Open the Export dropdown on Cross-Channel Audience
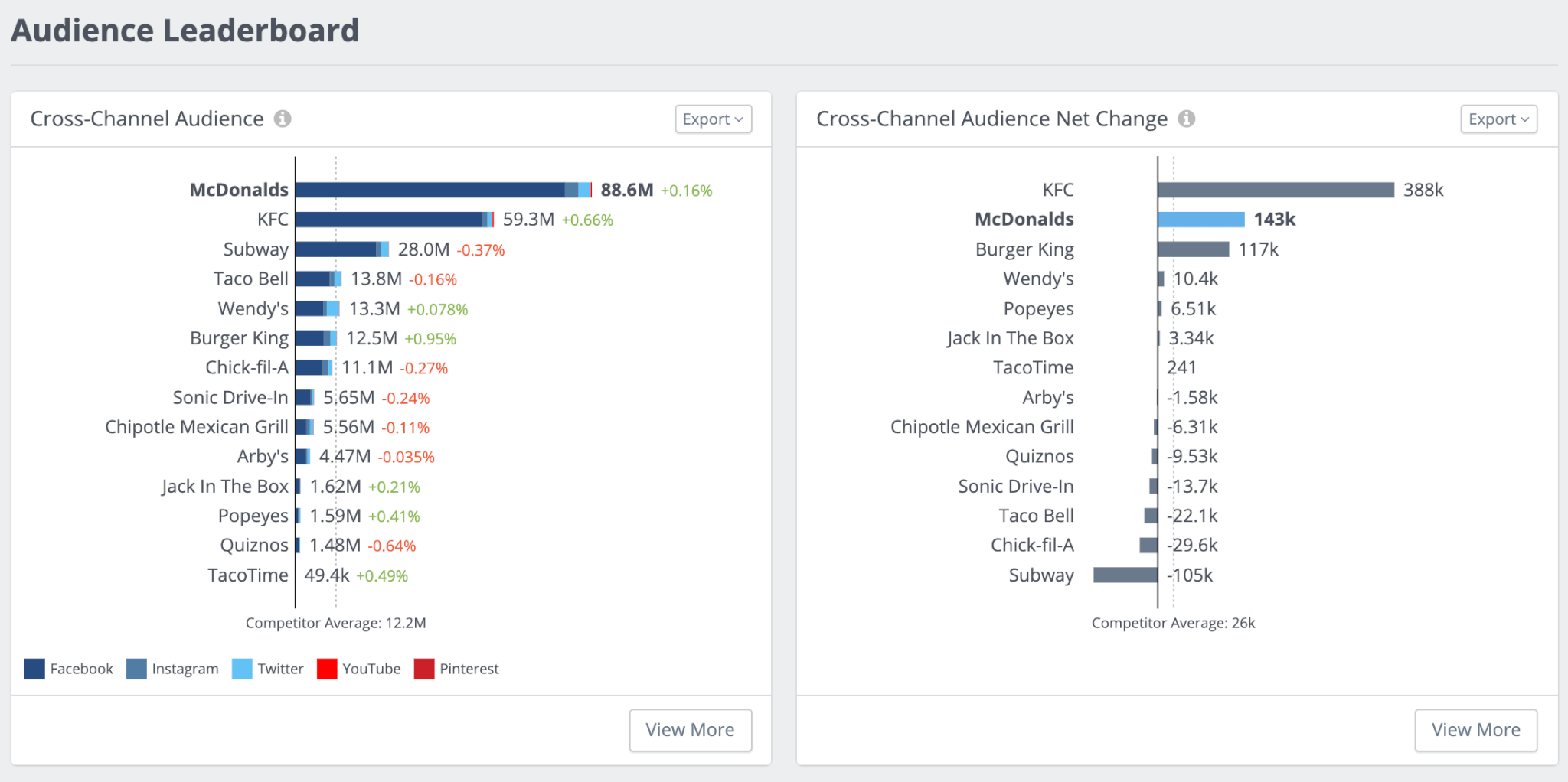Viewport: 1568px width, 782px height. pos(712,119)
